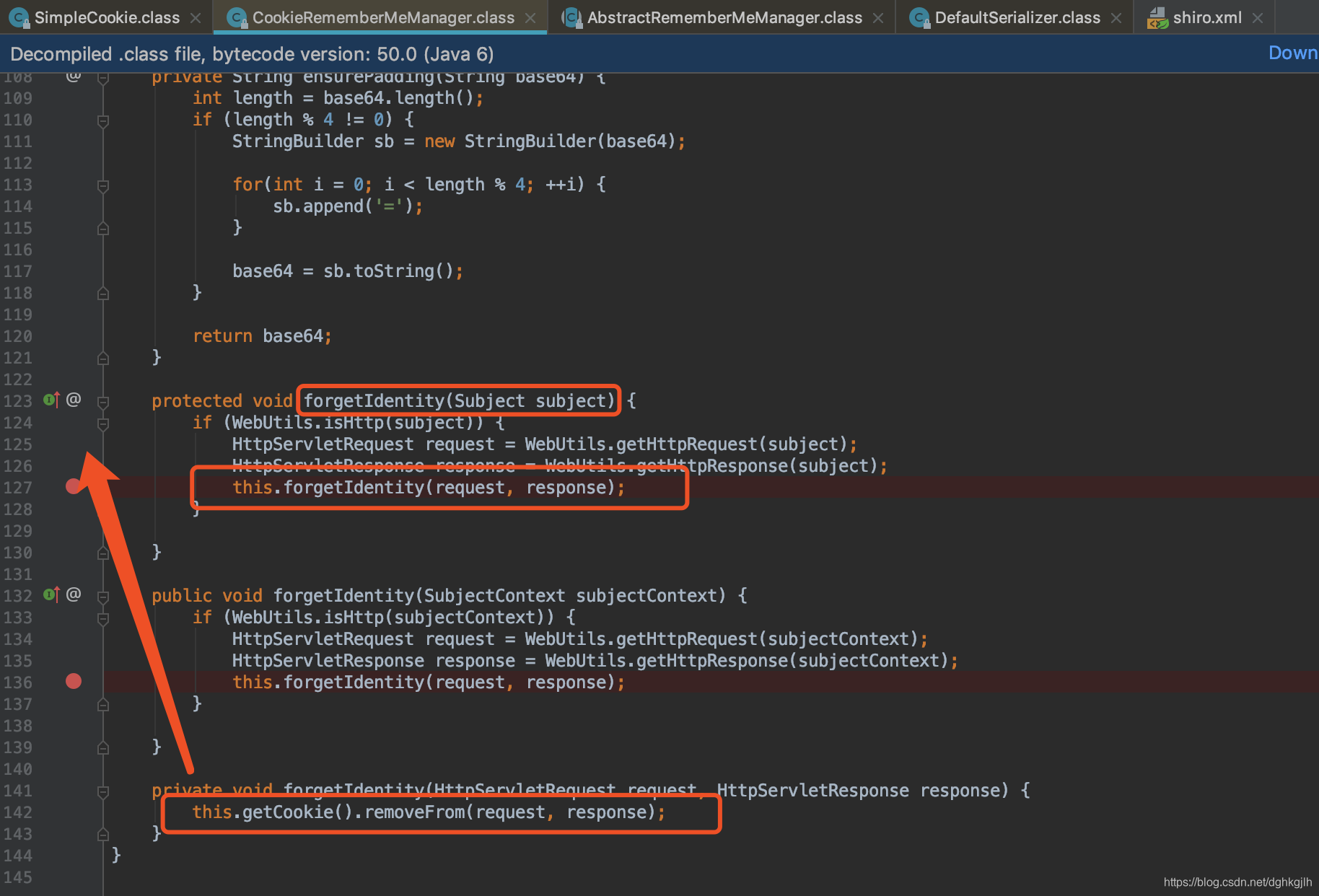Image resolution: width=1319 pixels, height=896 pixels.
Task: Click line number 145 in the gutter
Action: coord(18,877)
